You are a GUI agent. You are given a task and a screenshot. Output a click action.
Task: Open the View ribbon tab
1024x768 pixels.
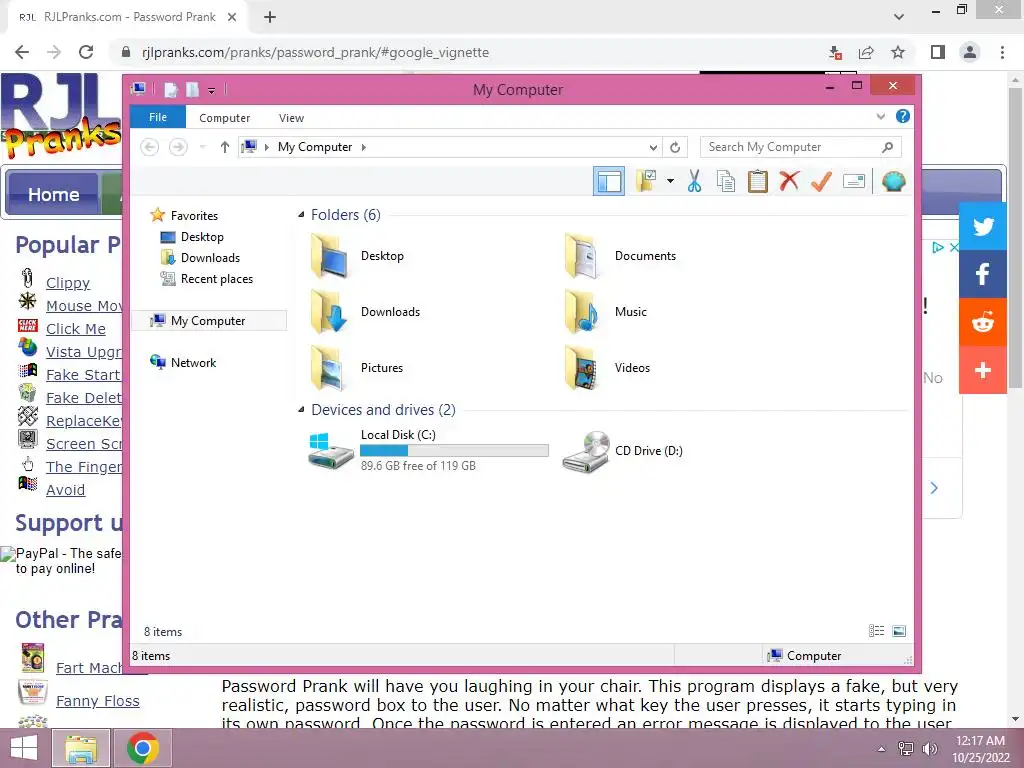coord(291,118)
